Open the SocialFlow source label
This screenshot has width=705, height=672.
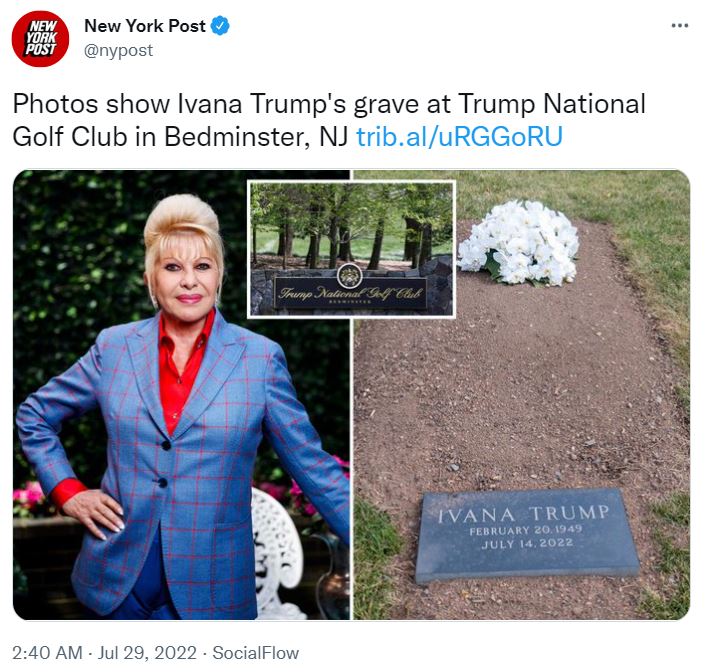(x=255, y=653)
